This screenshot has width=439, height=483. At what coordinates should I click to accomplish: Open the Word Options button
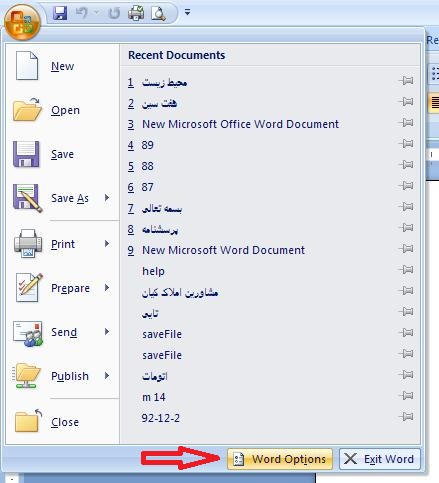[x=280, y=459]
